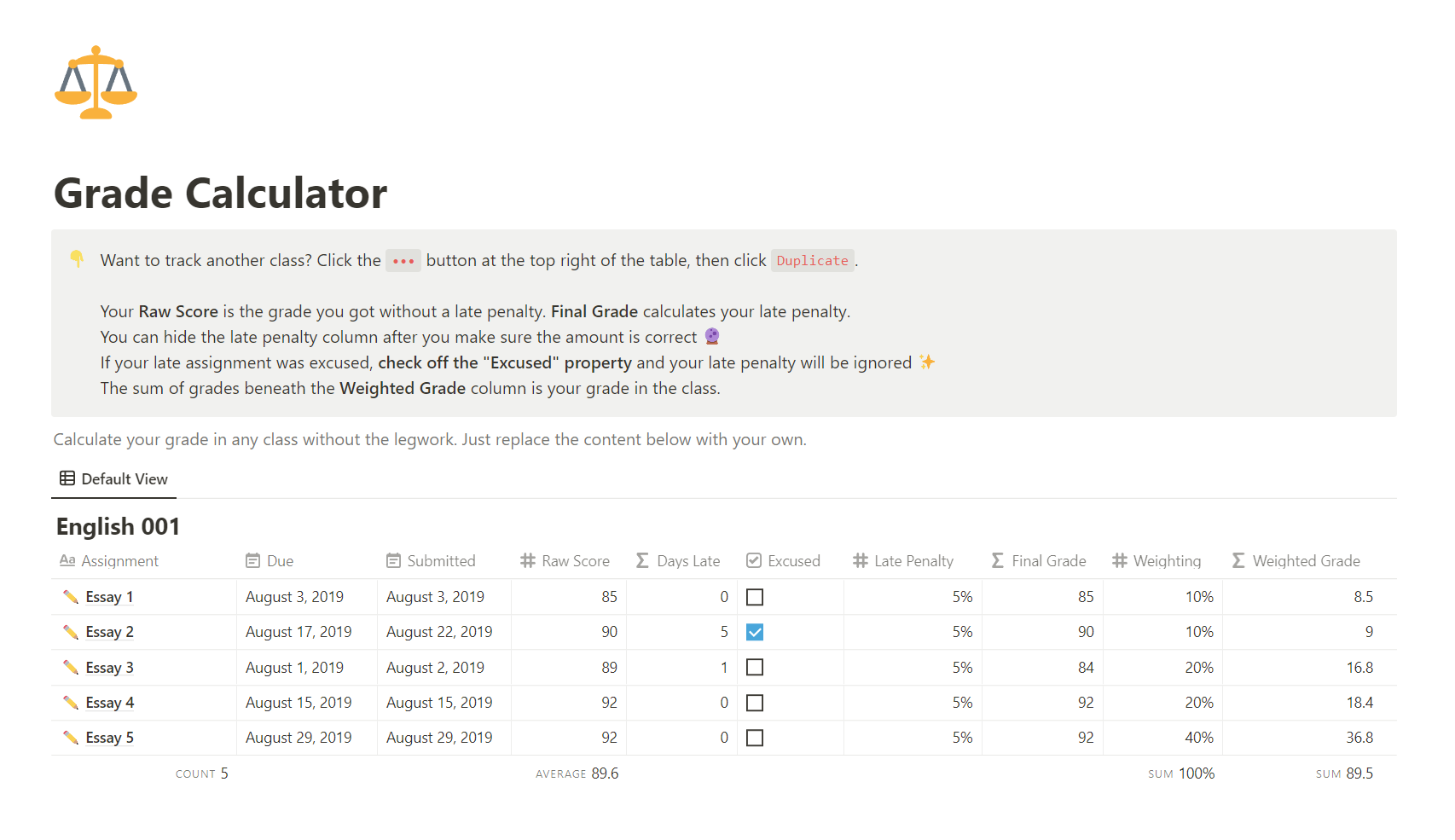Click the Aa icon on the Assignment column
Image resolution: width=1455 pixels, height=840 pixels.
[x=67, y=560]
